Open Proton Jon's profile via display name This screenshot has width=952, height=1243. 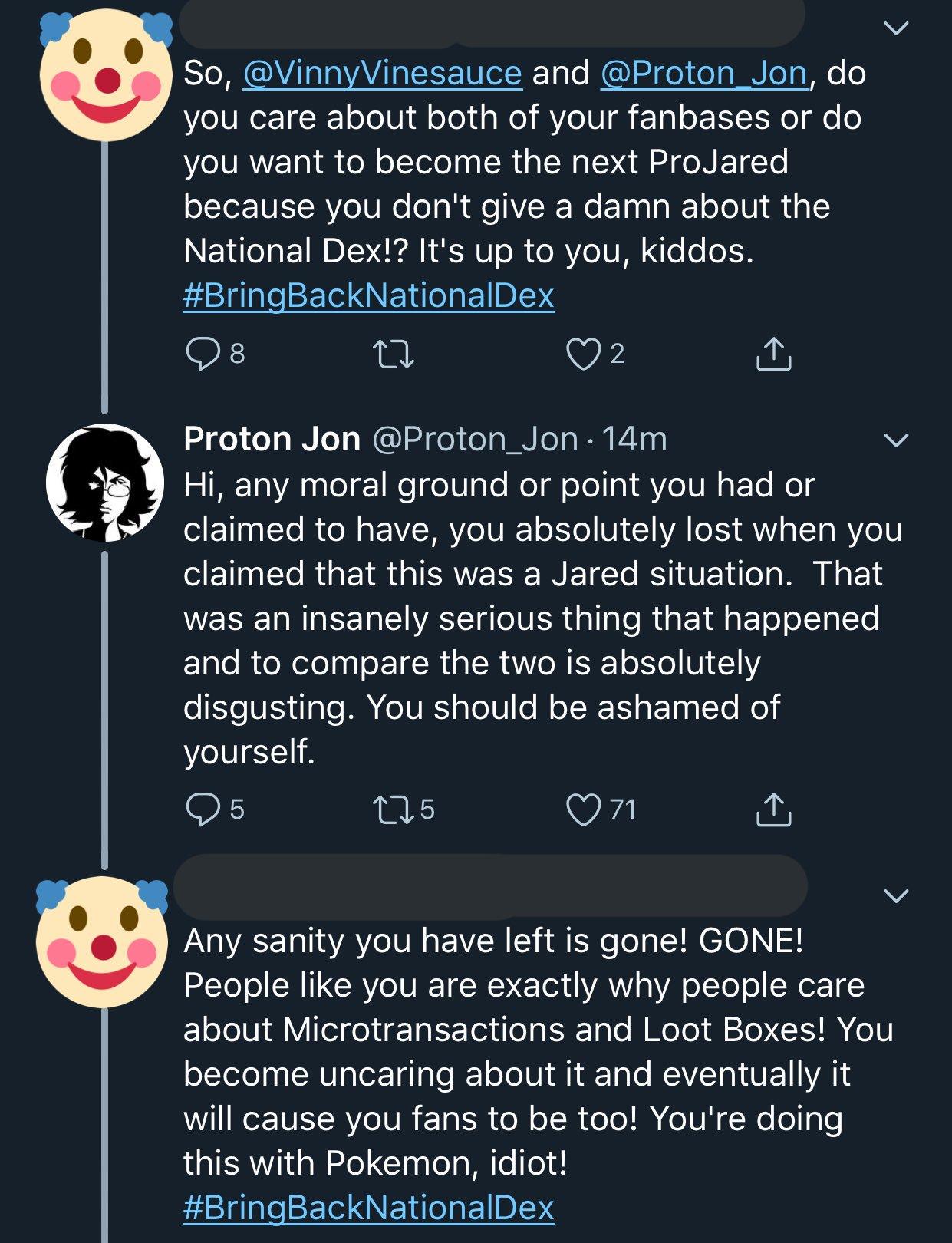[x=272, y=440]
